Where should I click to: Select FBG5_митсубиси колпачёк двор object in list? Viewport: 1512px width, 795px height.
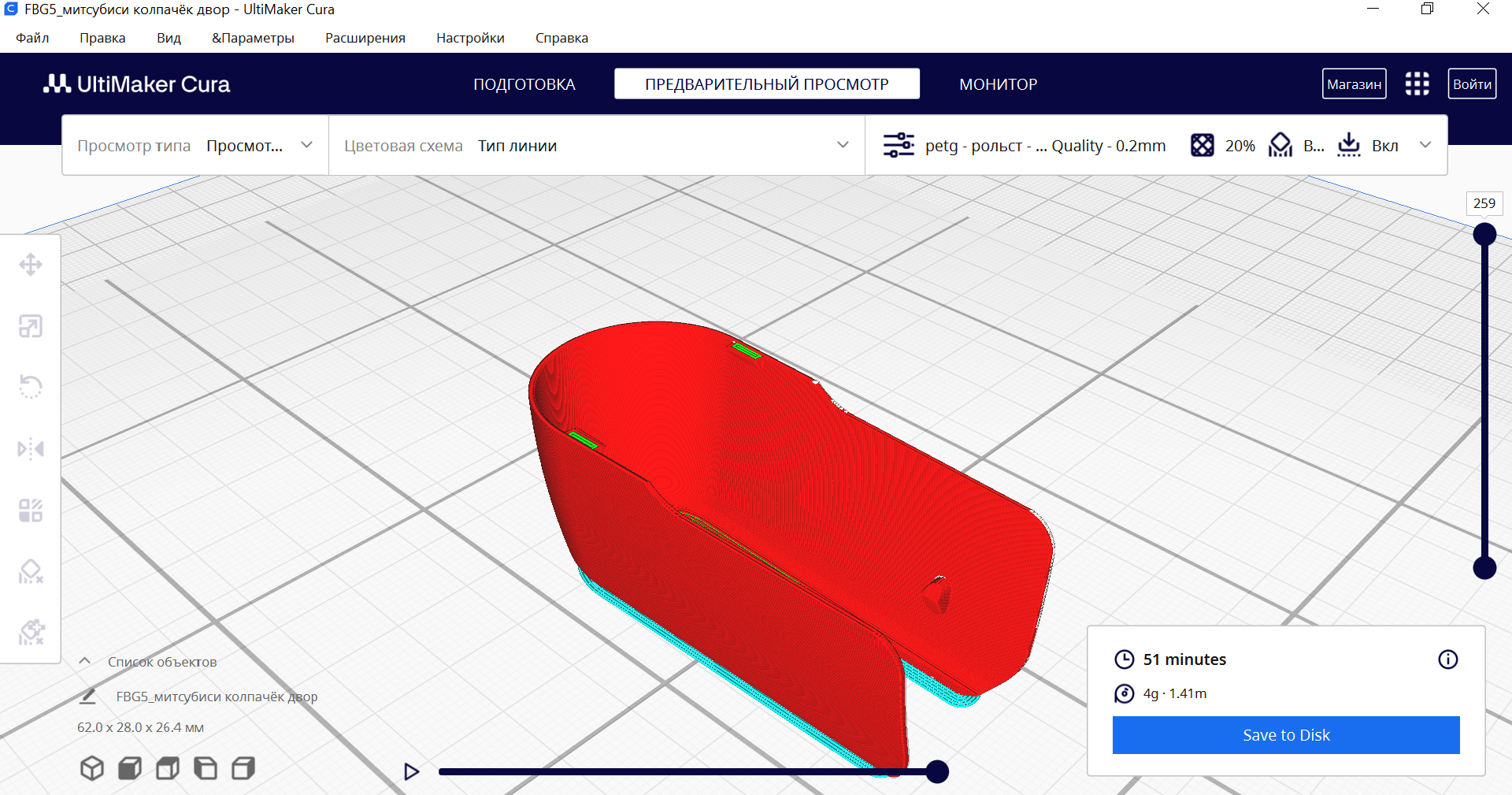point(217,697)
